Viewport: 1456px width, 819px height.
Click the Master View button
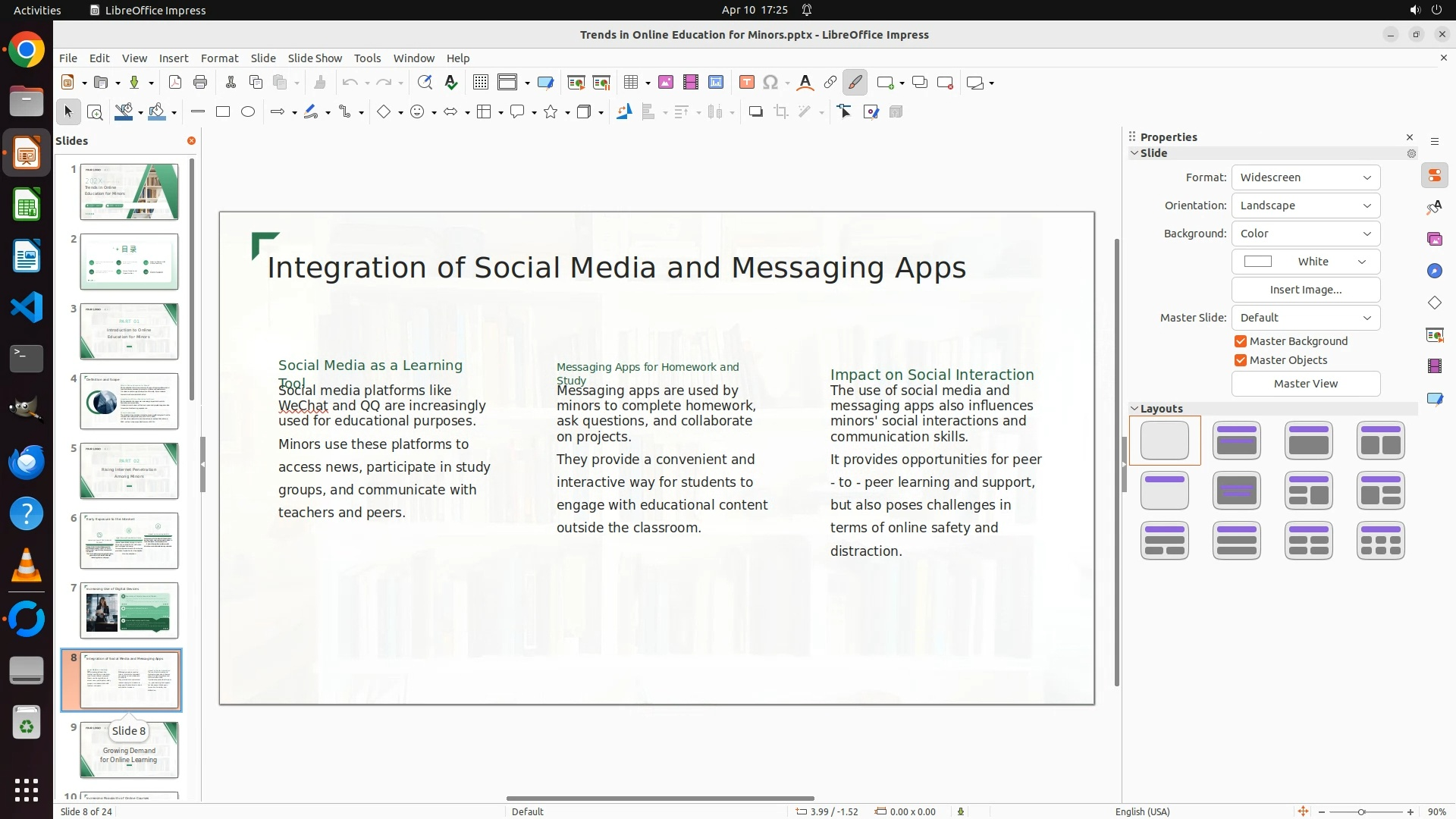coord(1305,384)
